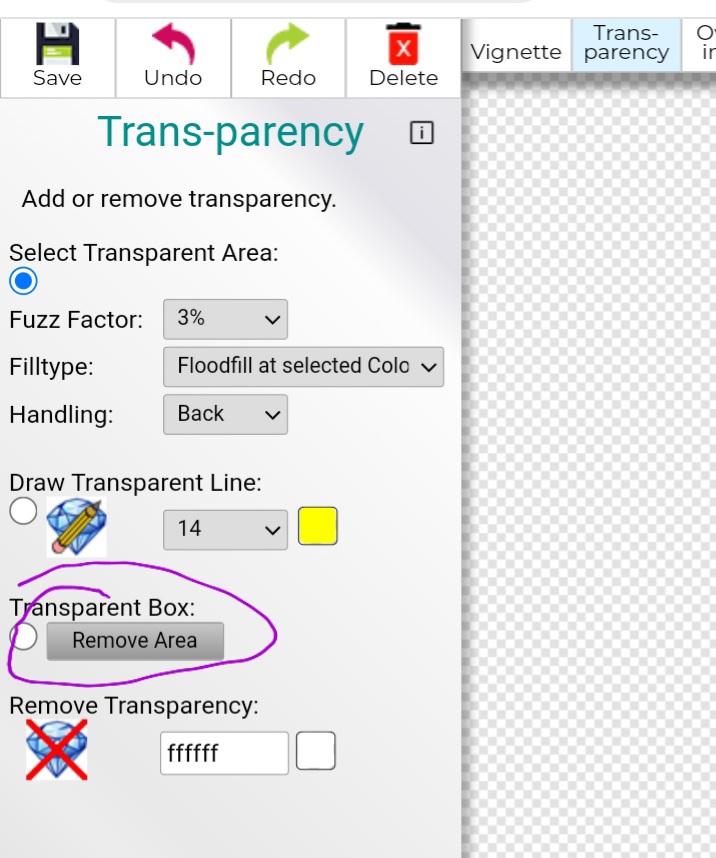Select the Transparent Area radio button
The height and width of the screenshot is (858, 716).
pyautogui.click(x=23, y=281)
